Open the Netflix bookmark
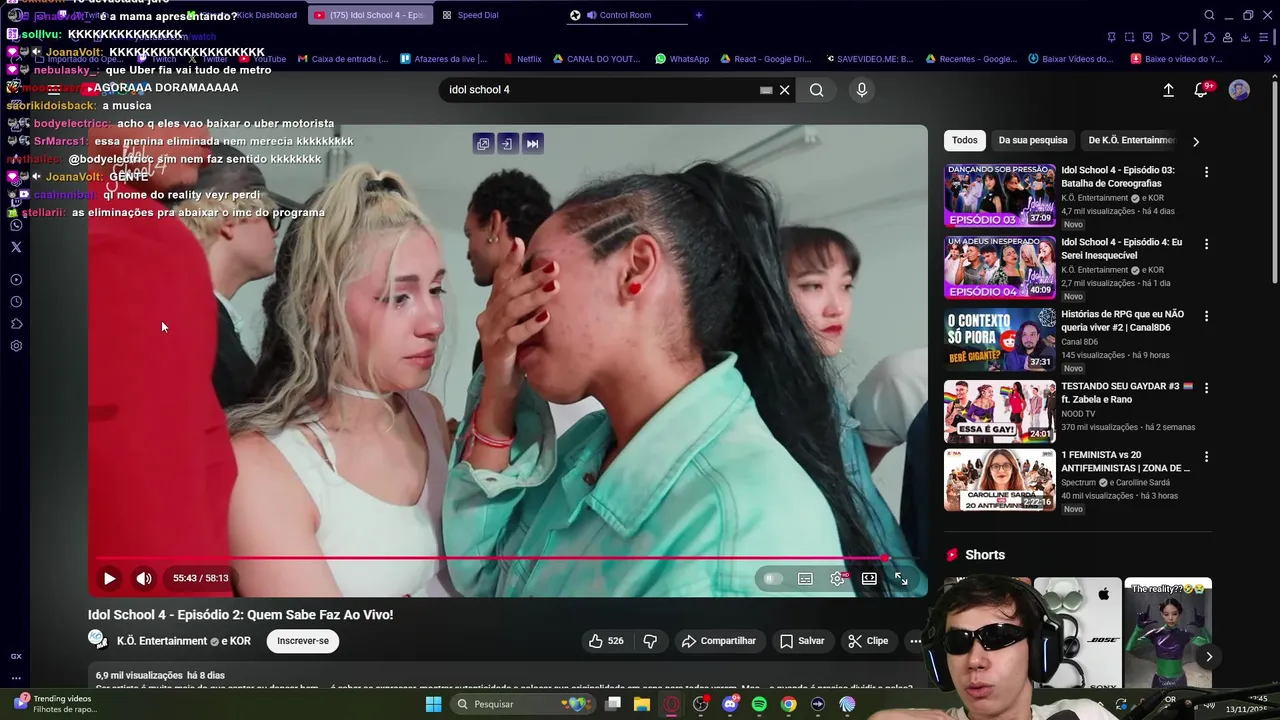1280x720 pixels. pyautogui.click(x=522, y=59)
